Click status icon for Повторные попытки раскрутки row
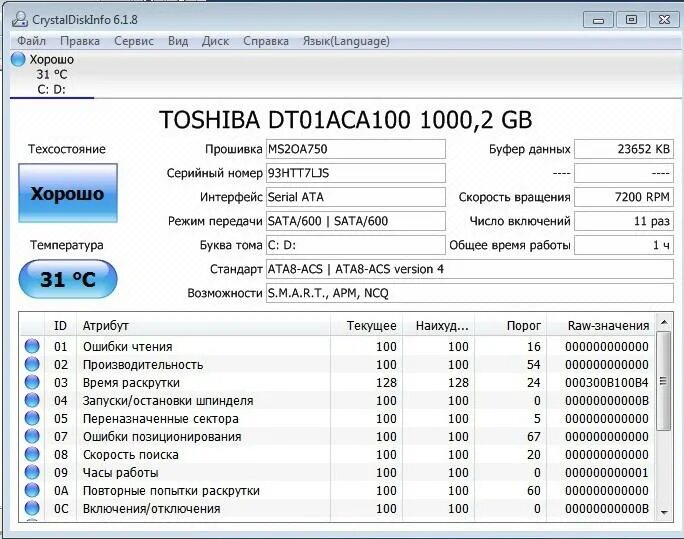 click(x=32, y=490)
